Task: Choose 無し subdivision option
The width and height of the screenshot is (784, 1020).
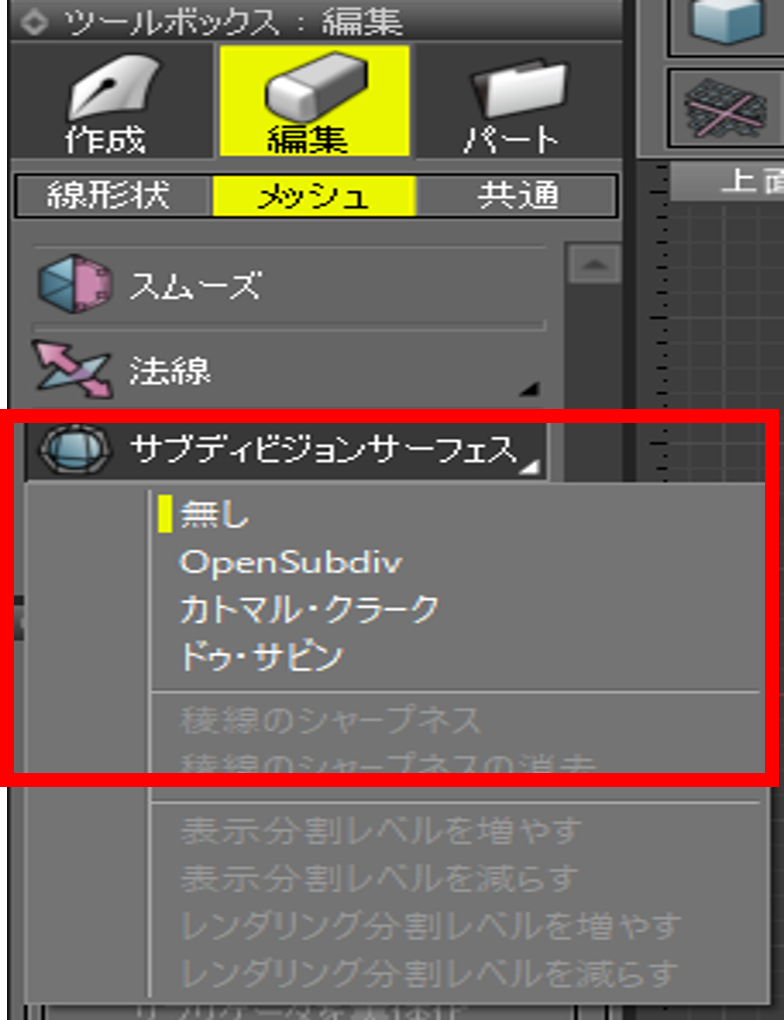Action: click(x=214, y=515)
